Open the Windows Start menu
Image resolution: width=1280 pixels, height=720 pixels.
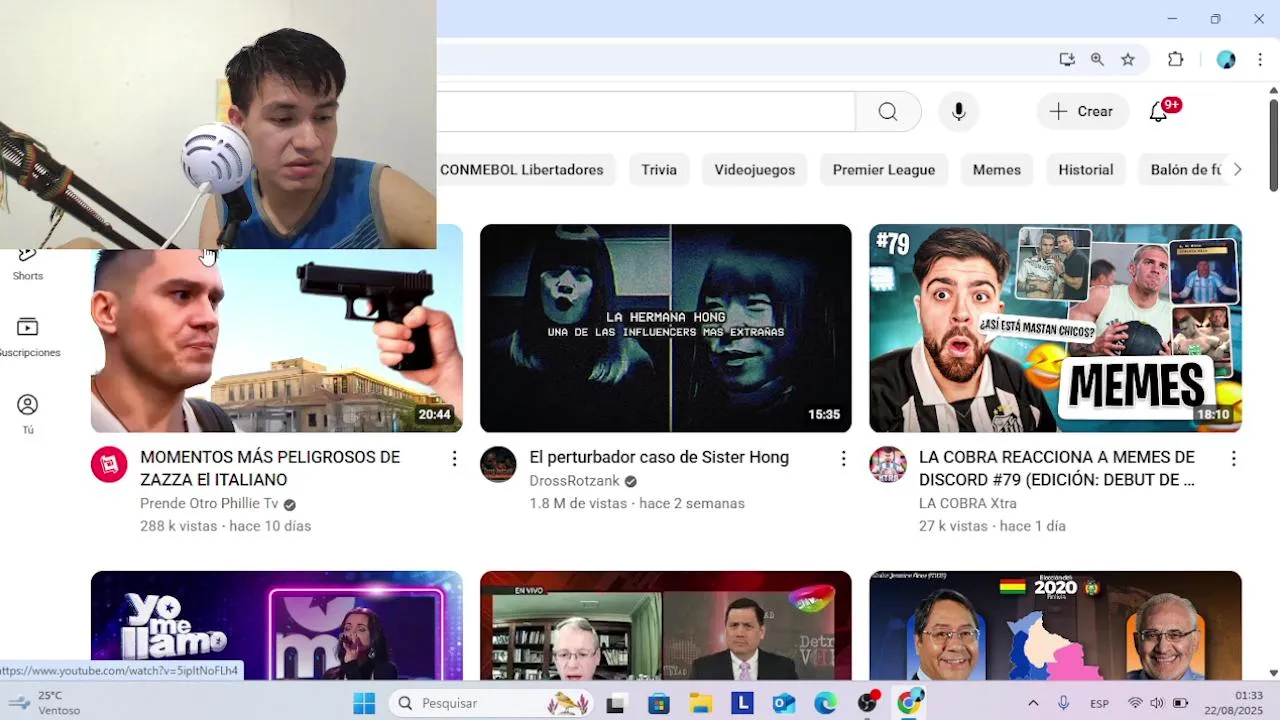click(364, 703)
